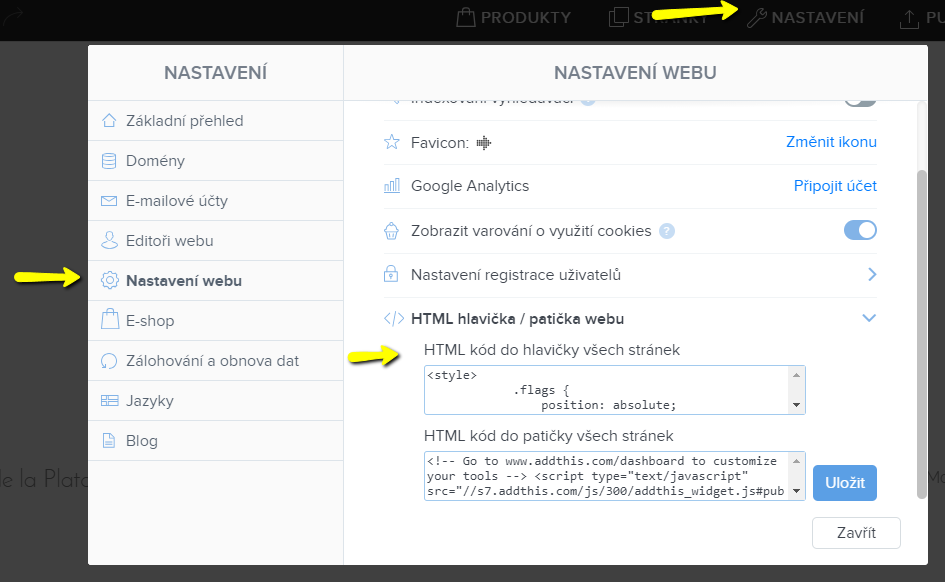Collapse the HTML hlavička / patička webu section

point(868,318)
